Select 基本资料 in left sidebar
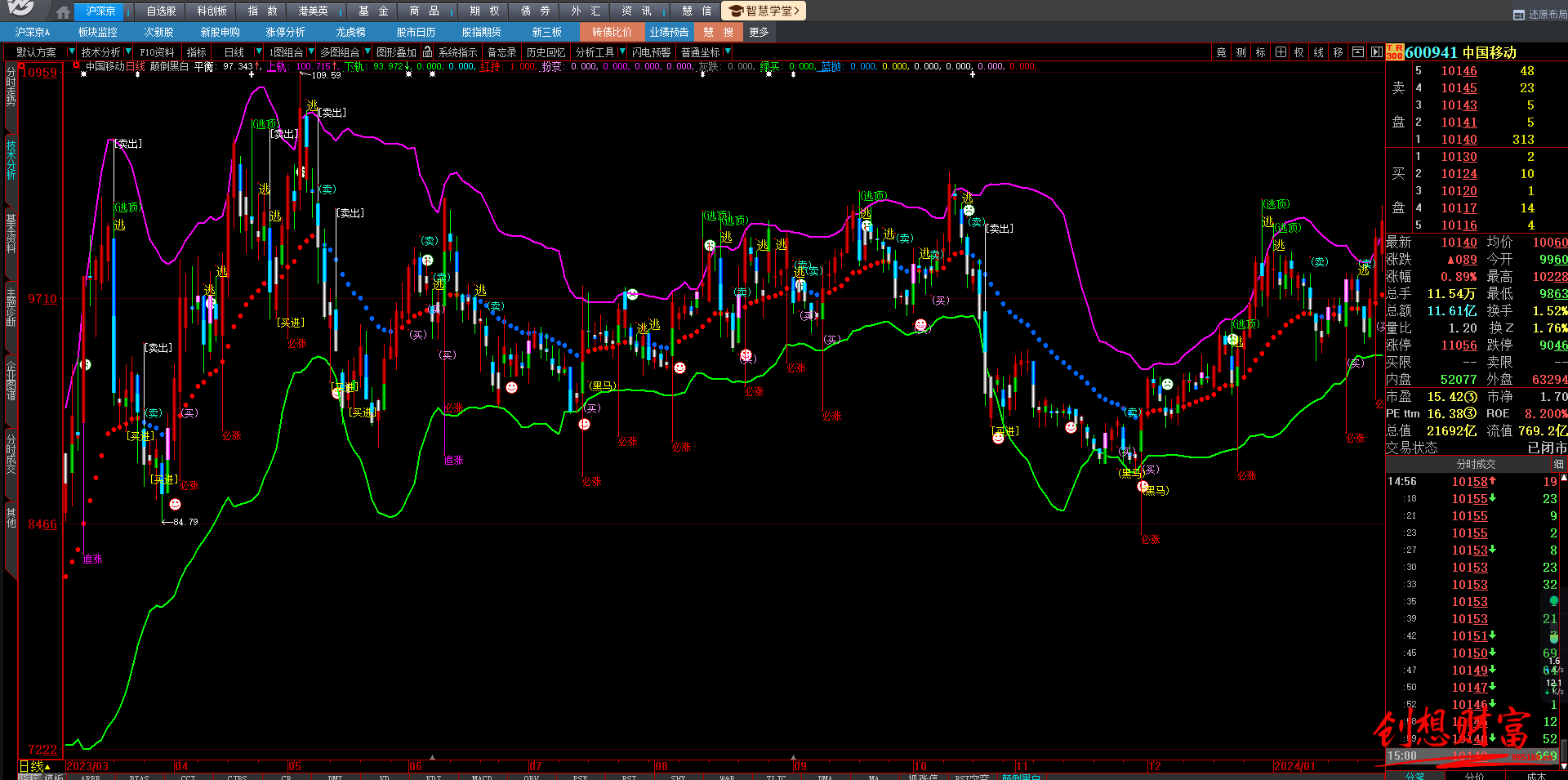The width and height of the screenshot is (1568, 780). click(x=11, y=233)
